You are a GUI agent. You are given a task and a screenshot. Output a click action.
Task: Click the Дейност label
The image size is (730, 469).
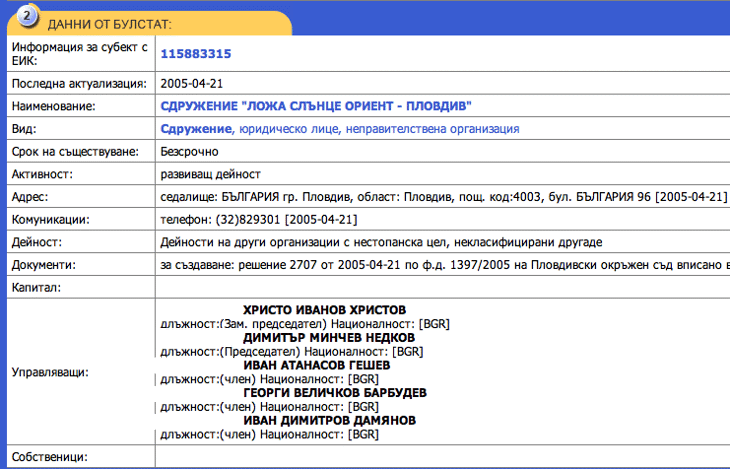click(36, 243)
